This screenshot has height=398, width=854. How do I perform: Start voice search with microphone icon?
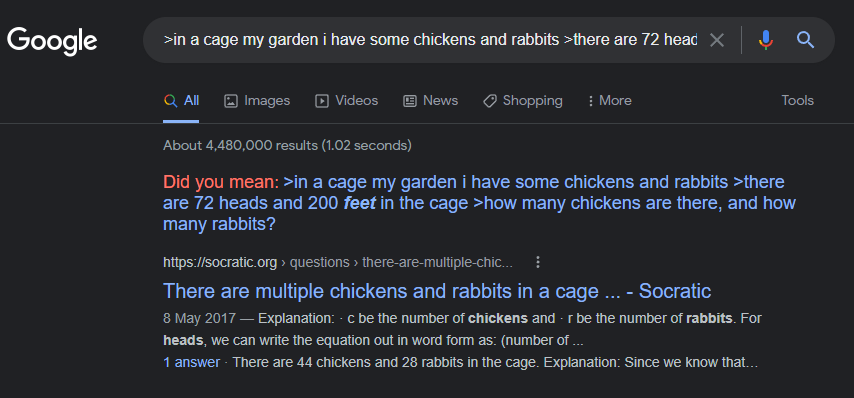coord(766,40)
